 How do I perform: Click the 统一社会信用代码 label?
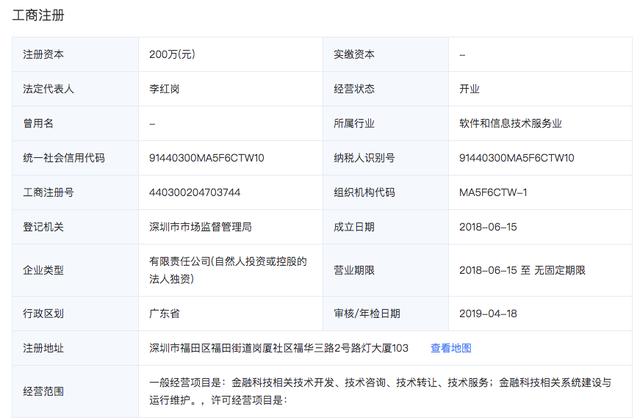(x=64, y=158)
